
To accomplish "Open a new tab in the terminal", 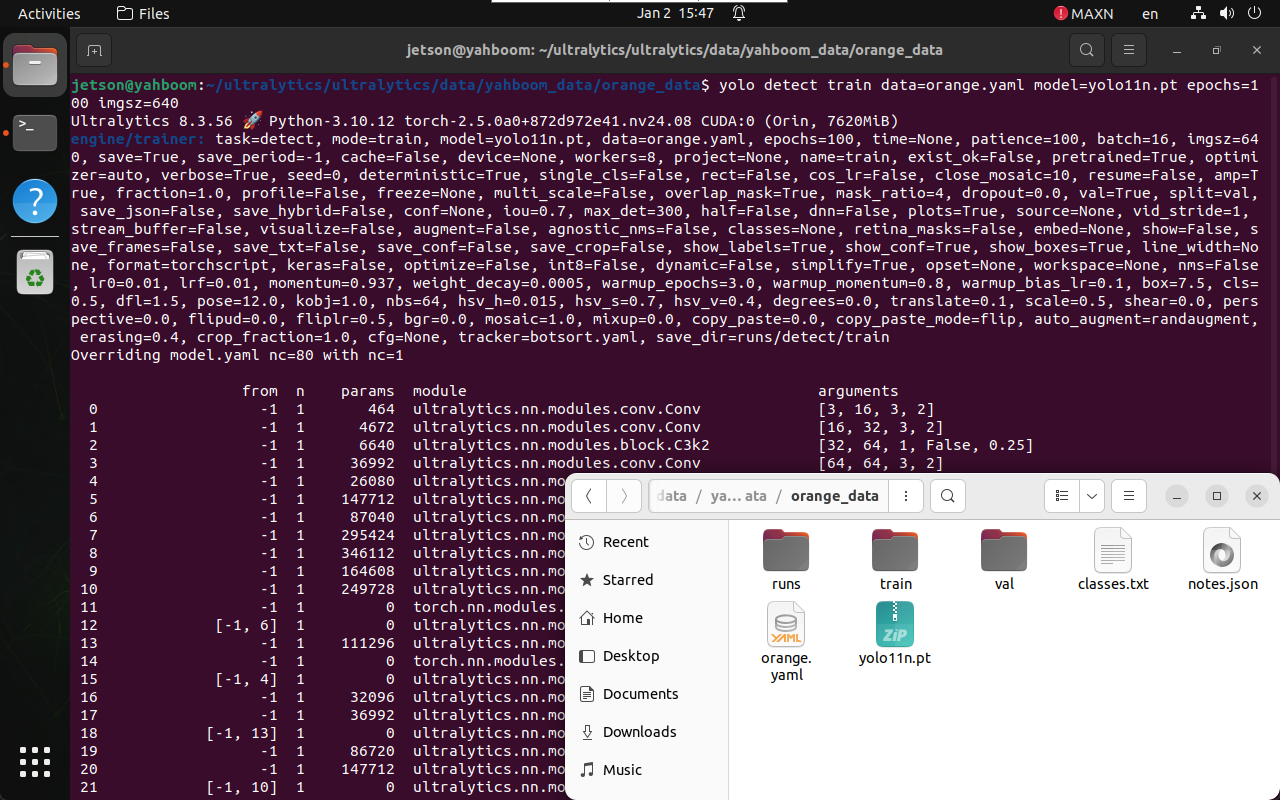I will pyautogui.click(x=93, y=50).
